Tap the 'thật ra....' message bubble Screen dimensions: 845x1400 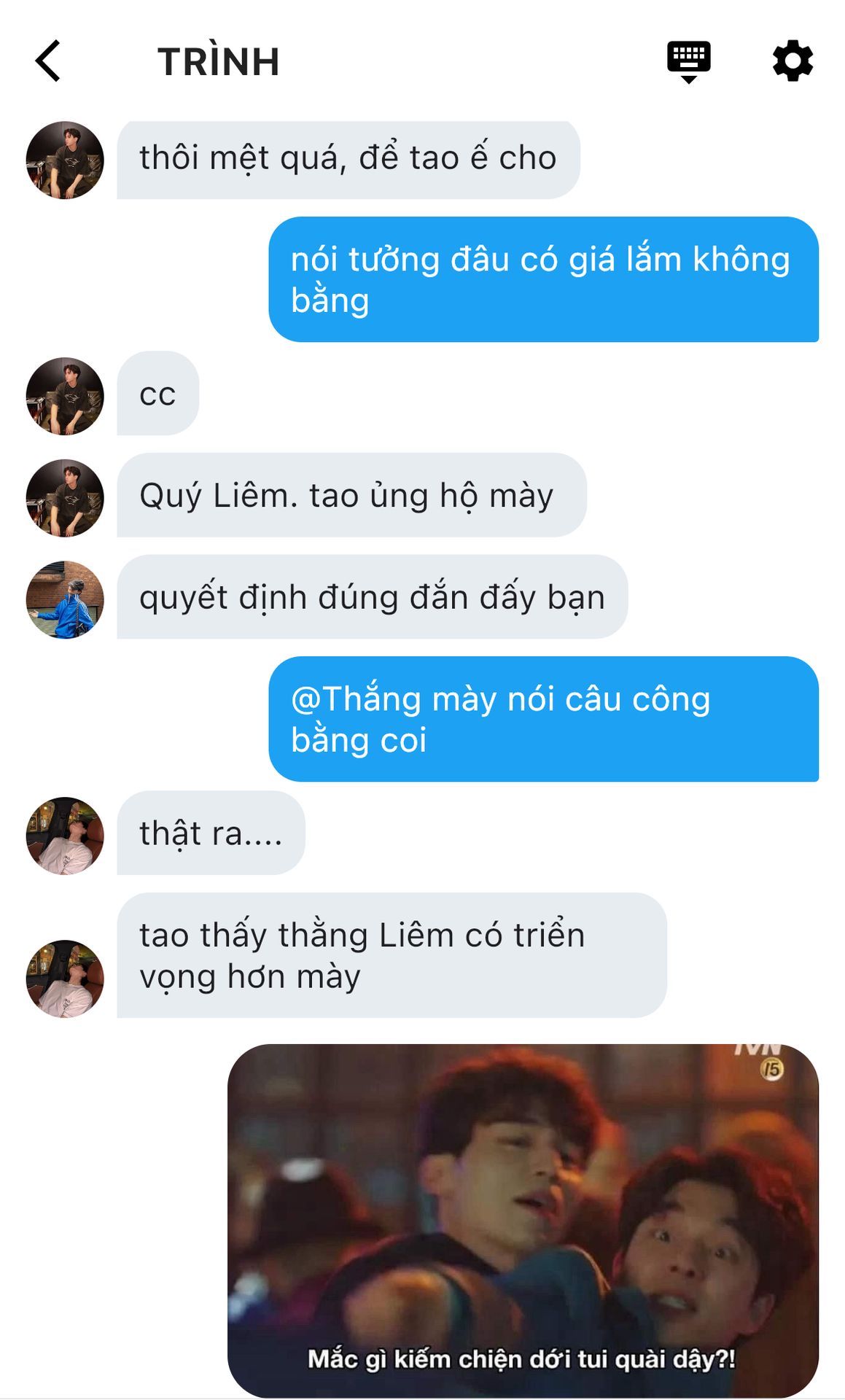pos(211,833)
